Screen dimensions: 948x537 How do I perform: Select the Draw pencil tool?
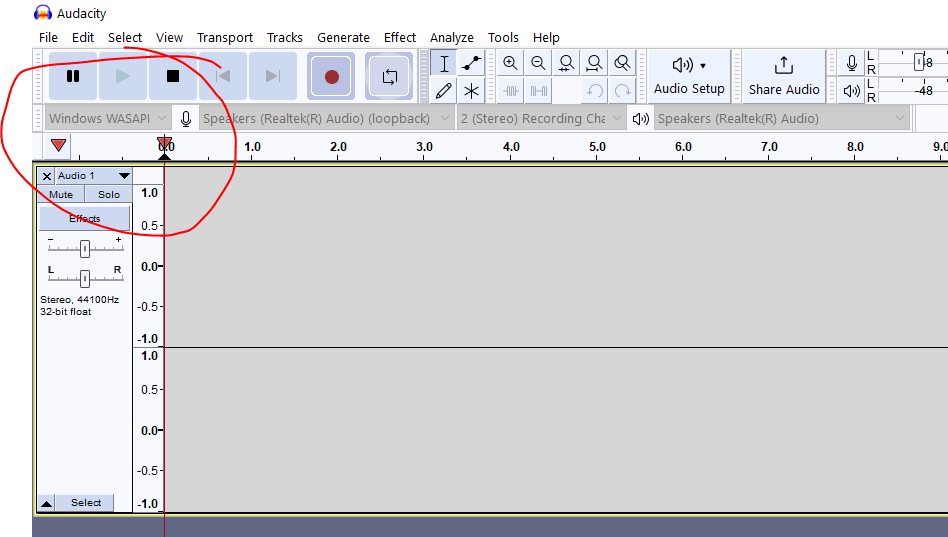[x=444, y=91]
